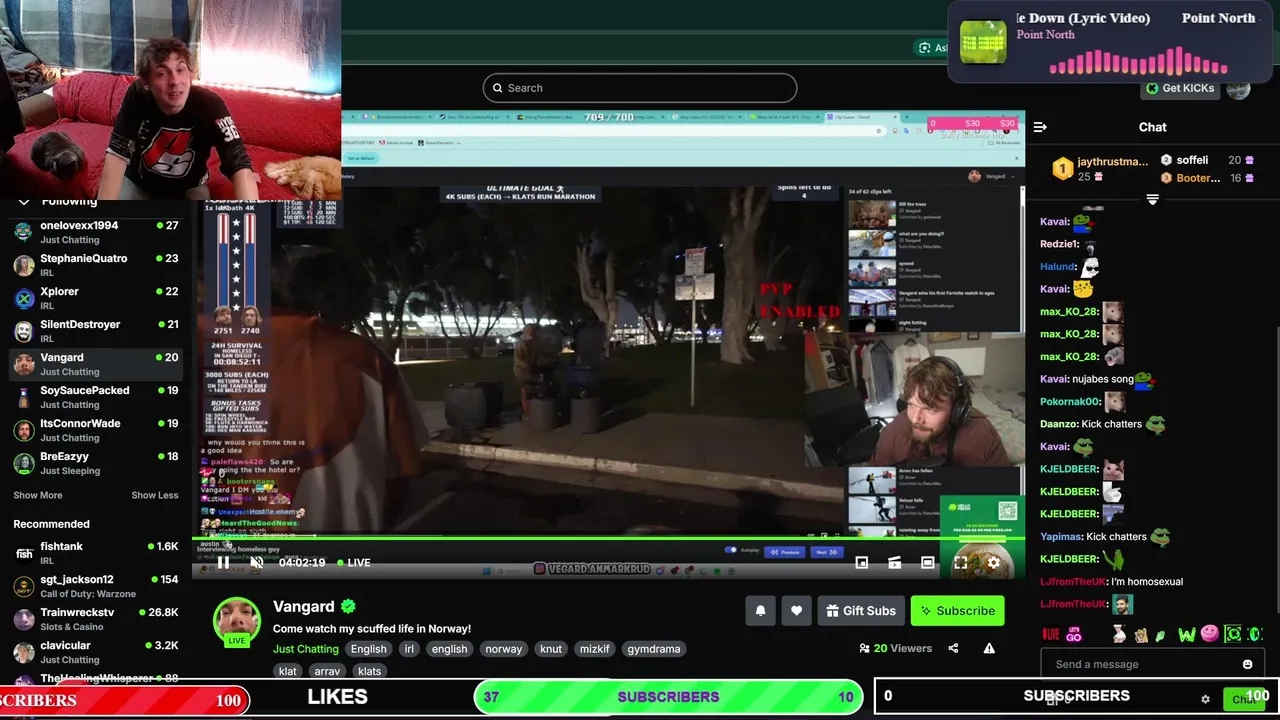Expand the following list with Show More
This screenshot has height=720, width=1280.
coord(38,495)
